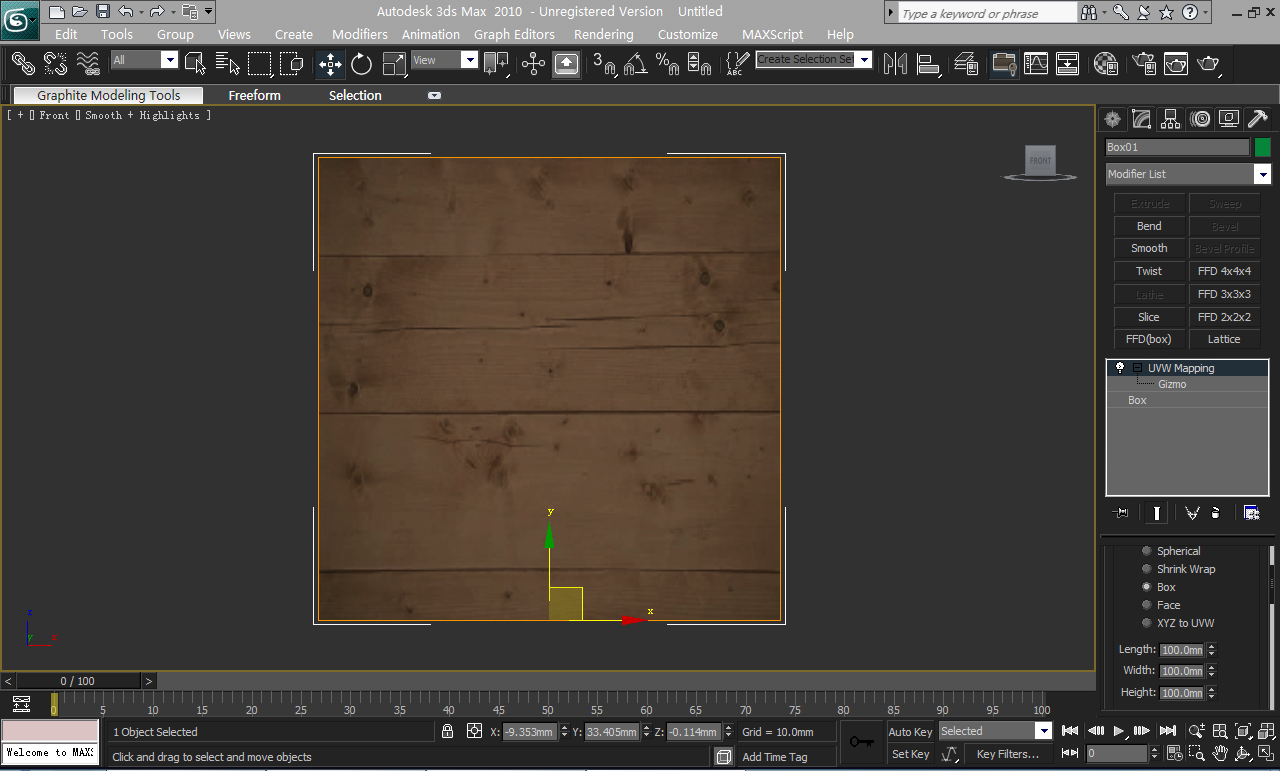Open the Redo history dropdown arrow
Screen dimensions: 1280x771
point(171,12)
